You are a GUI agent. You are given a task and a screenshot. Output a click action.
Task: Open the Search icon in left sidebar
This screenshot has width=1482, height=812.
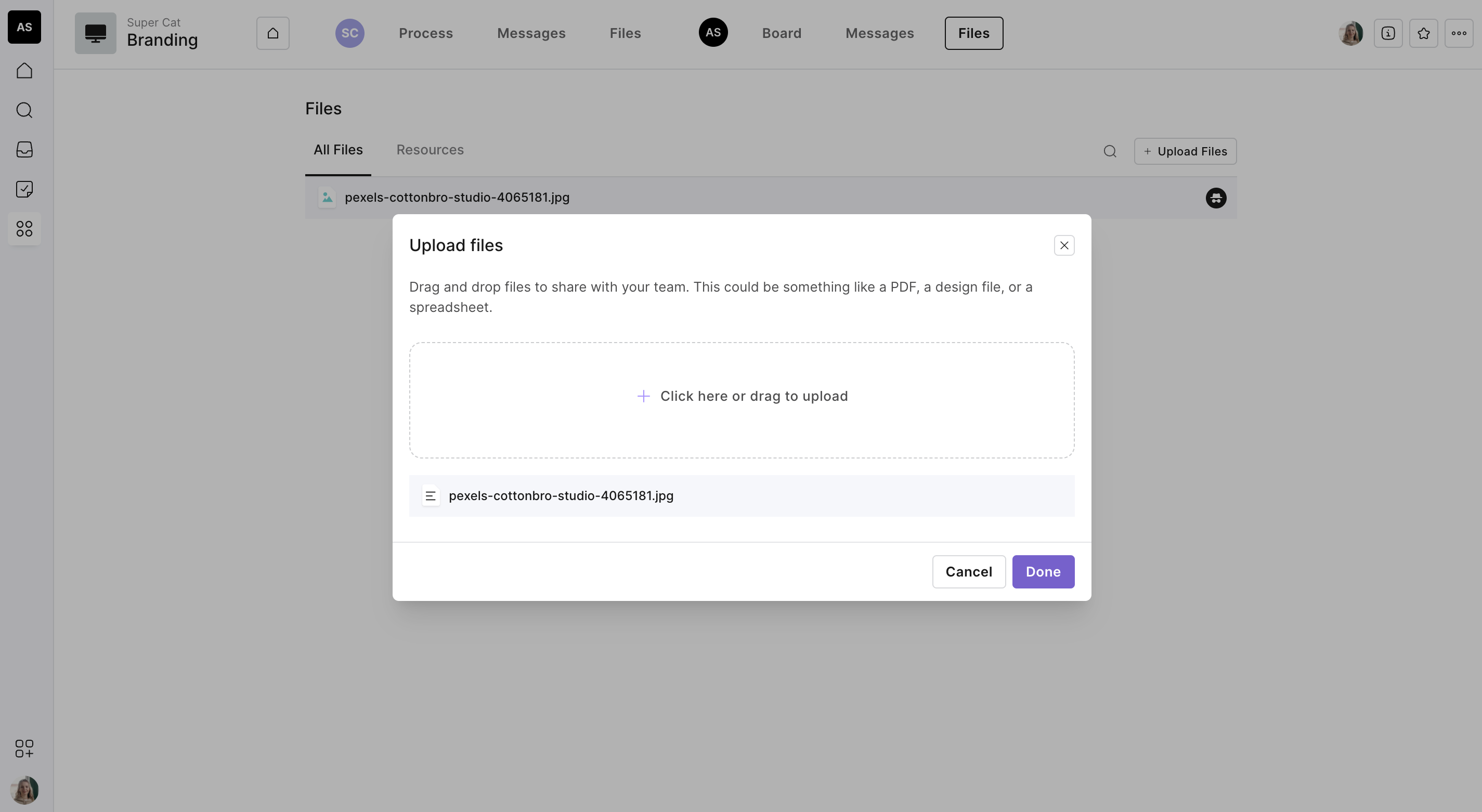24,110
